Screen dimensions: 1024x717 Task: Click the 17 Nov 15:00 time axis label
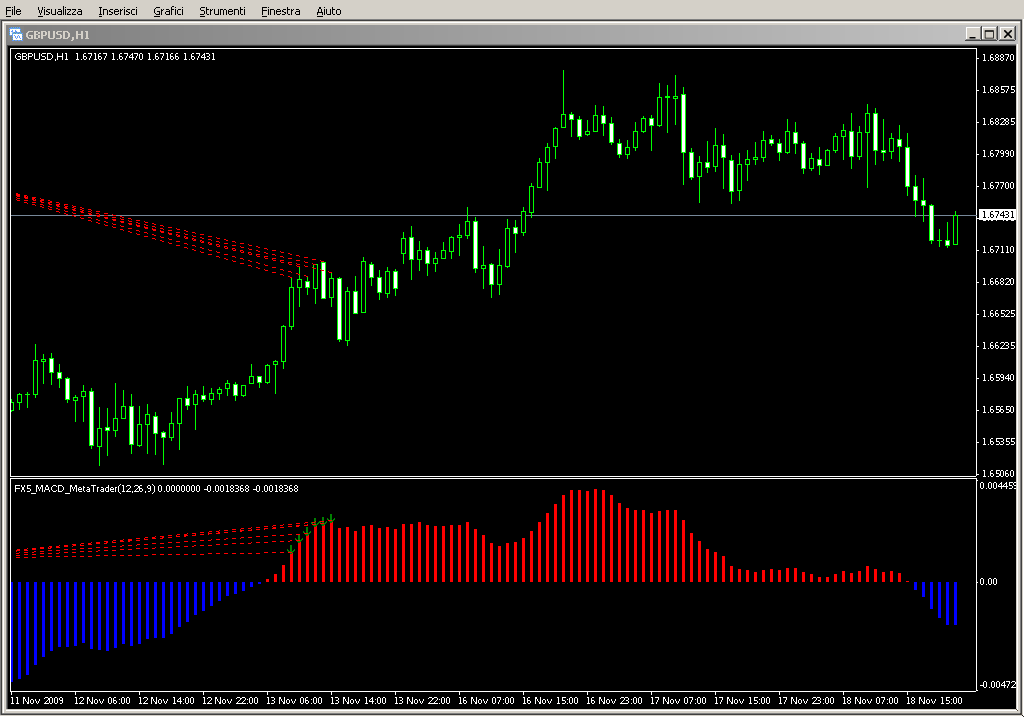(x=742, y=701)
